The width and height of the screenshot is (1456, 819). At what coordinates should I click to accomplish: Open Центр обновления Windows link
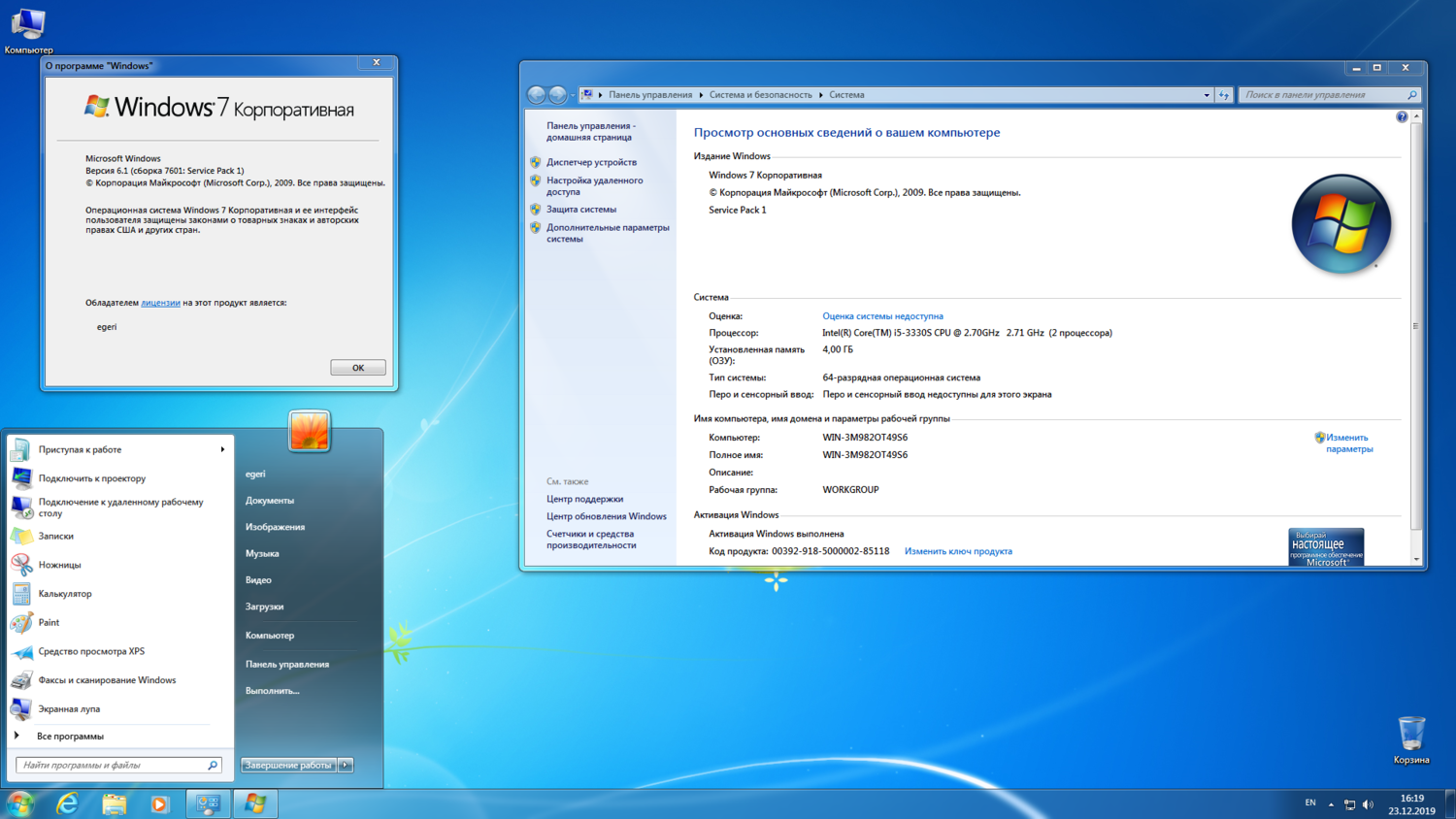(x=606, y=516)
